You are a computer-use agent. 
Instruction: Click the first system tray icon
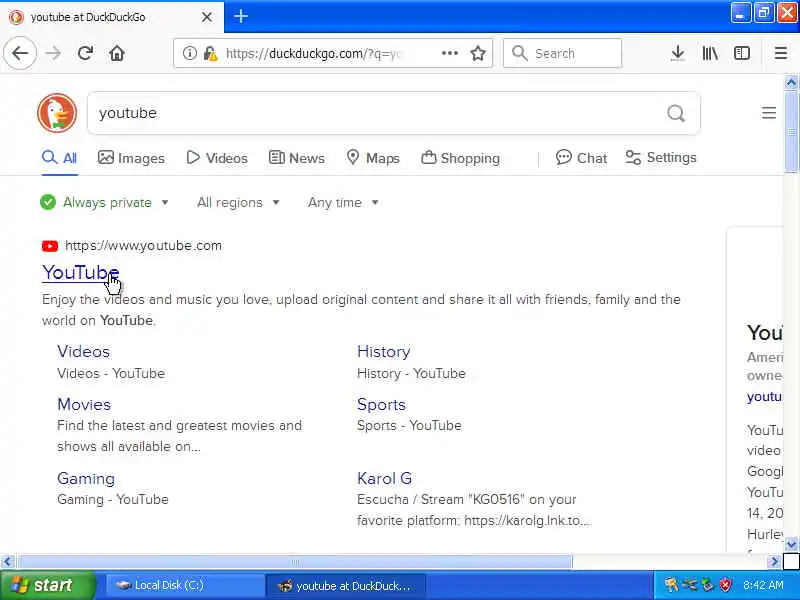pos(671,585)
